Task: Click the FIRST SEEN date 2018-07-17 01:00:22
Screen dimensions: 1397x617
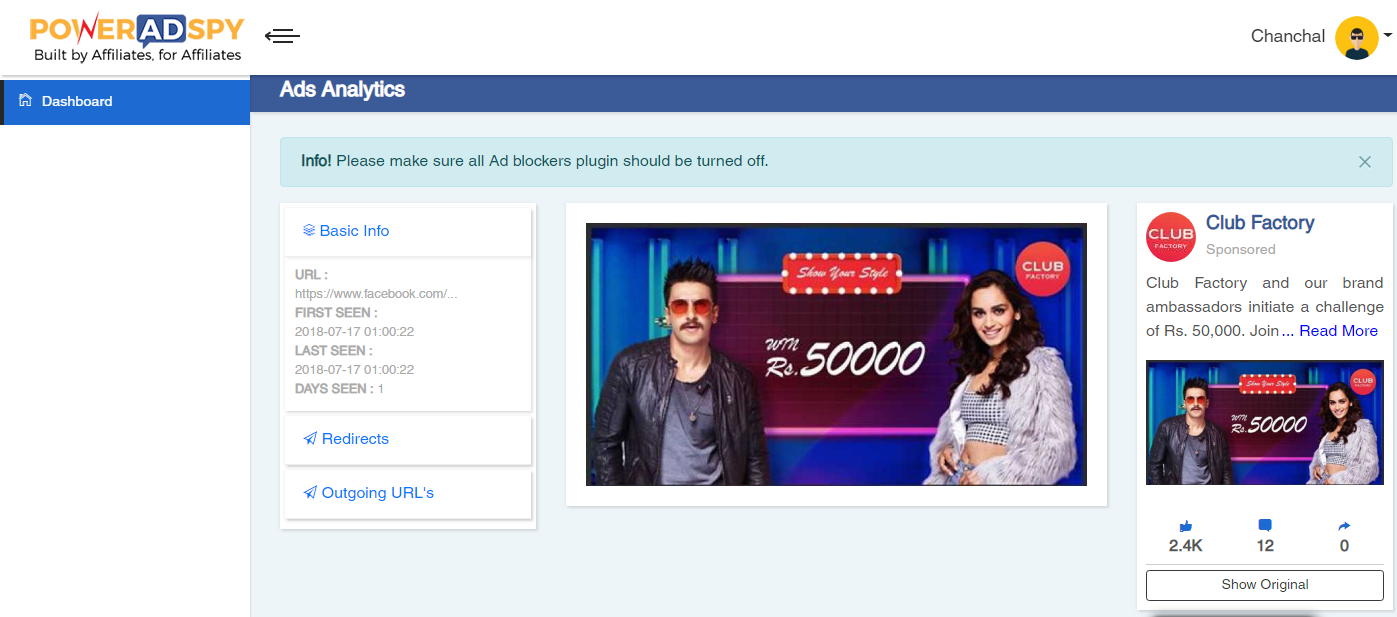Action: point(354,331)
